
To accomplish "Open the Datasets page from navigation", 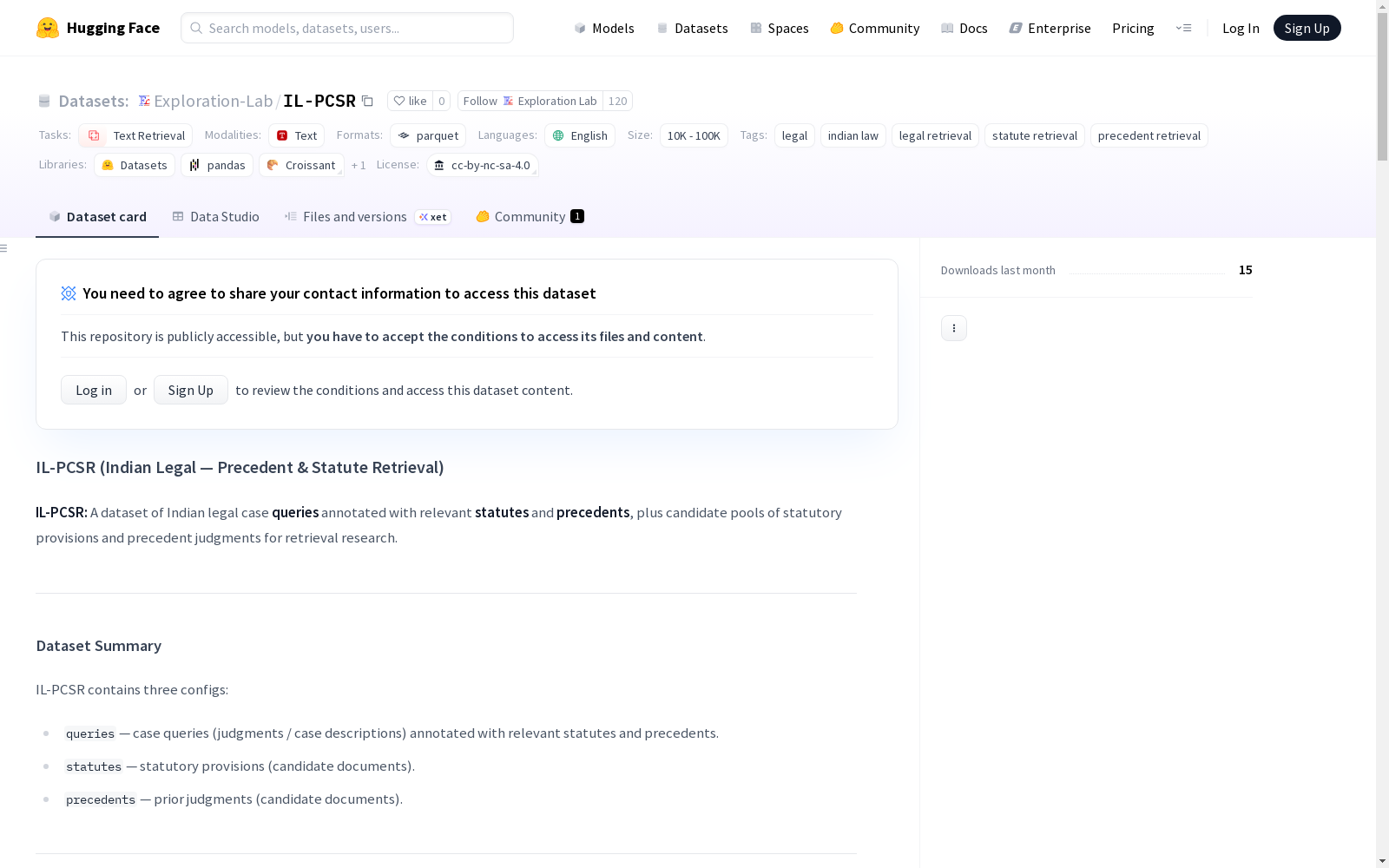I will pyautogui.click(x=692, y=28).
